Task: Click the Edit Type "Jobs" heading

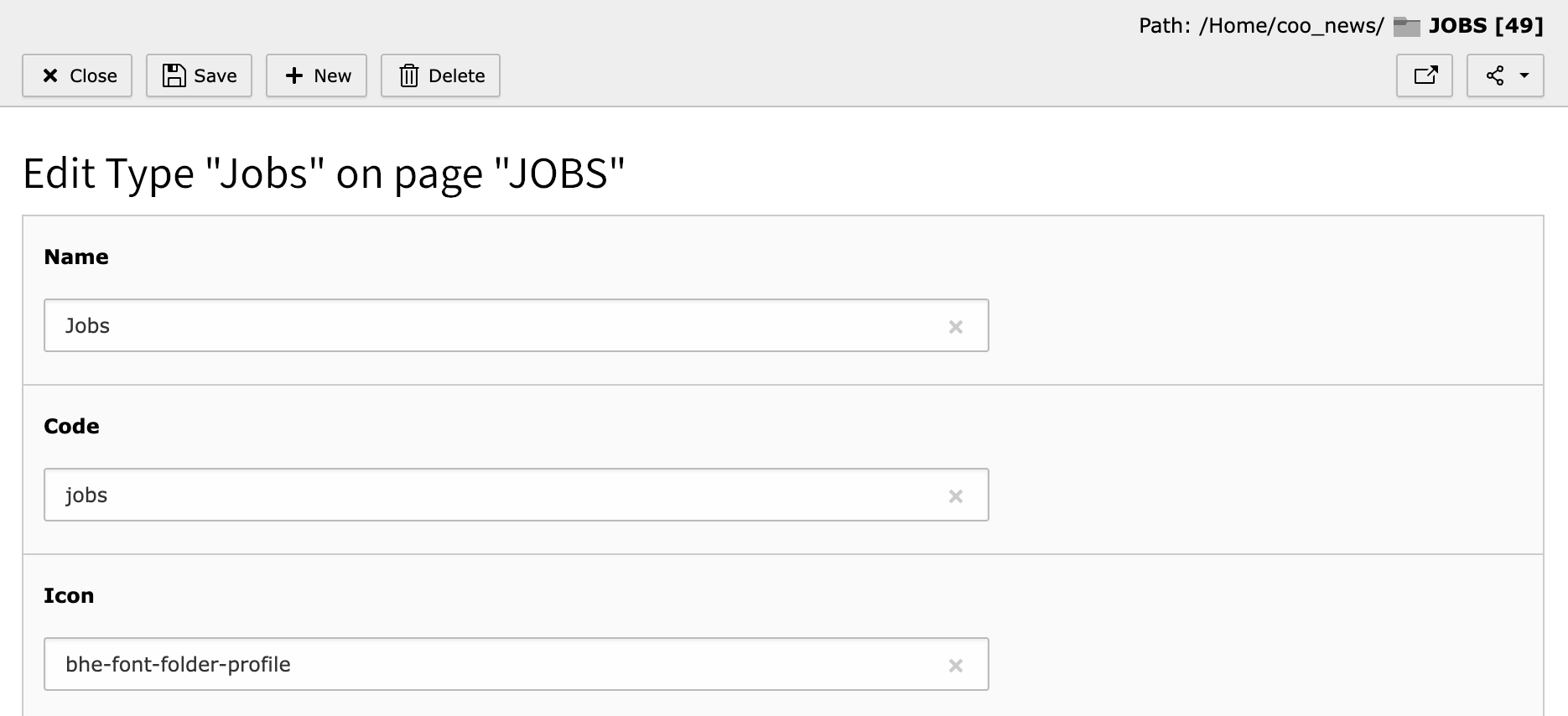Action: pyautogui.click(x=324, y=174)
